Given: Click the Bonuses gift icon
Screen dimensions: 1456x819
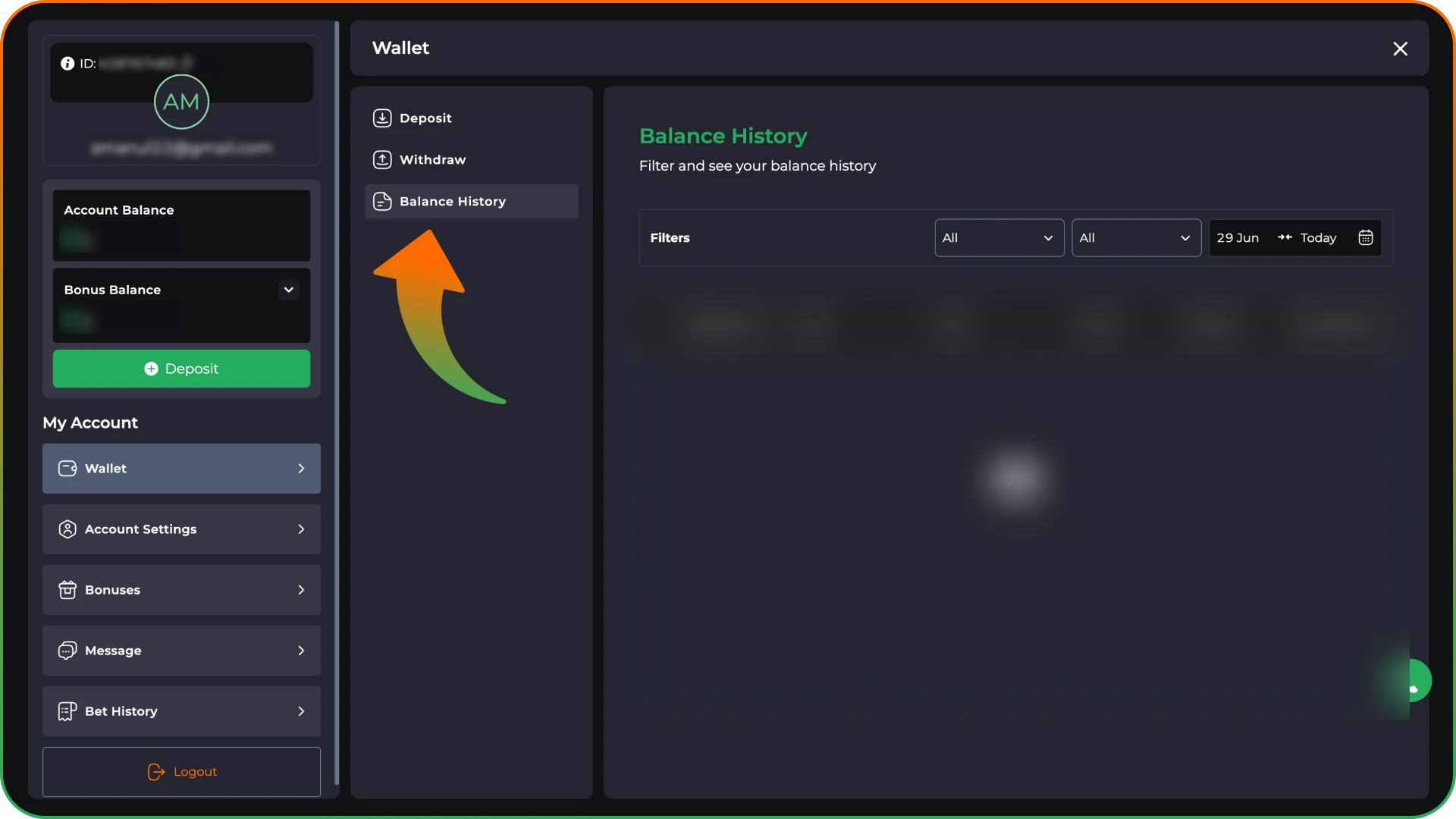Looking at the screenshot, I should click(67, 590).
